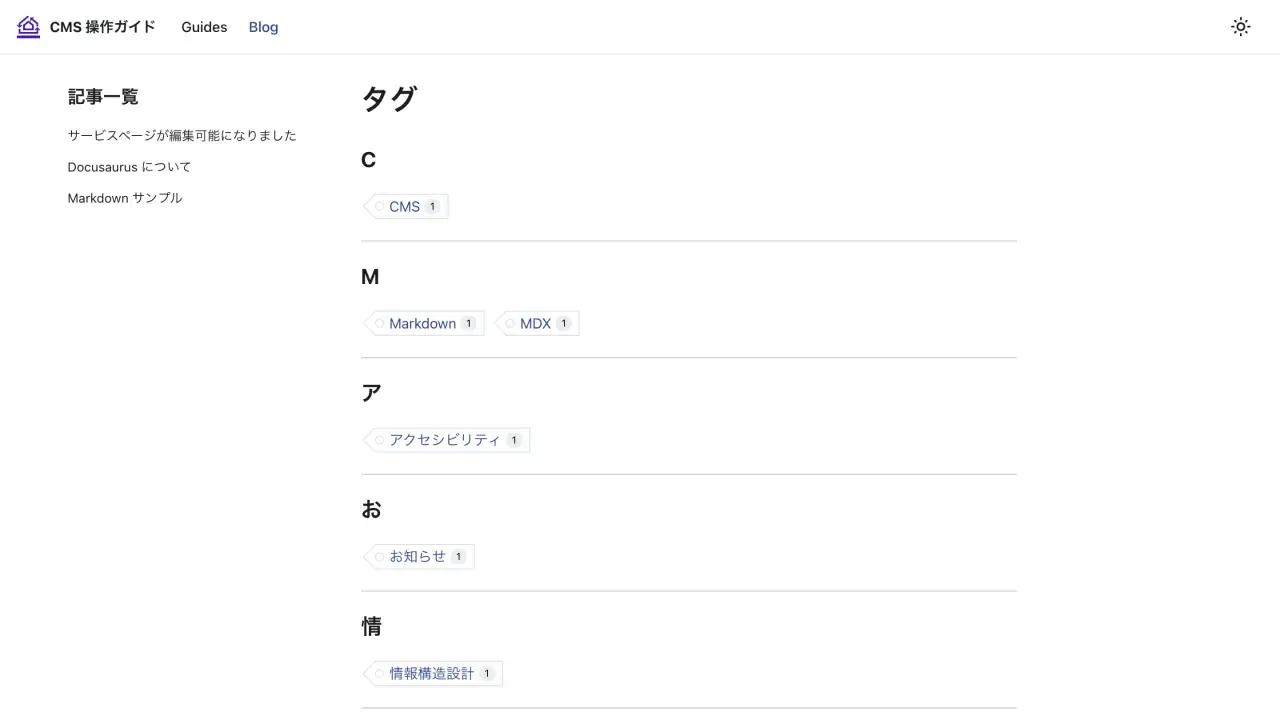
Task: Open the Markdown サンプル post
Action: [124, 198]
